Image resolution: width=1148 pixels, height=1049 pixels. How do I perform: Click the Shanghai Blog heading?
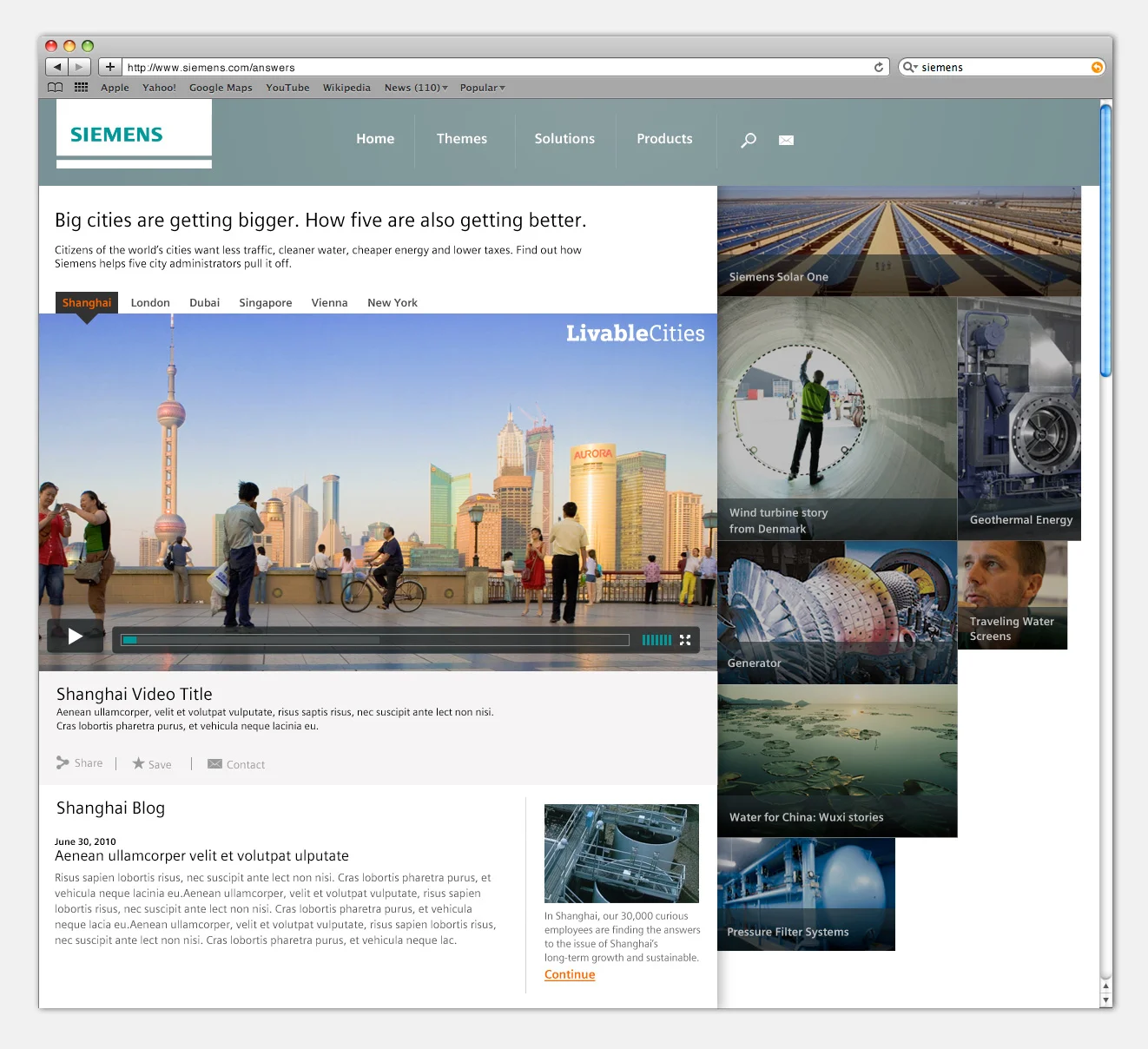tap(110, 808)
